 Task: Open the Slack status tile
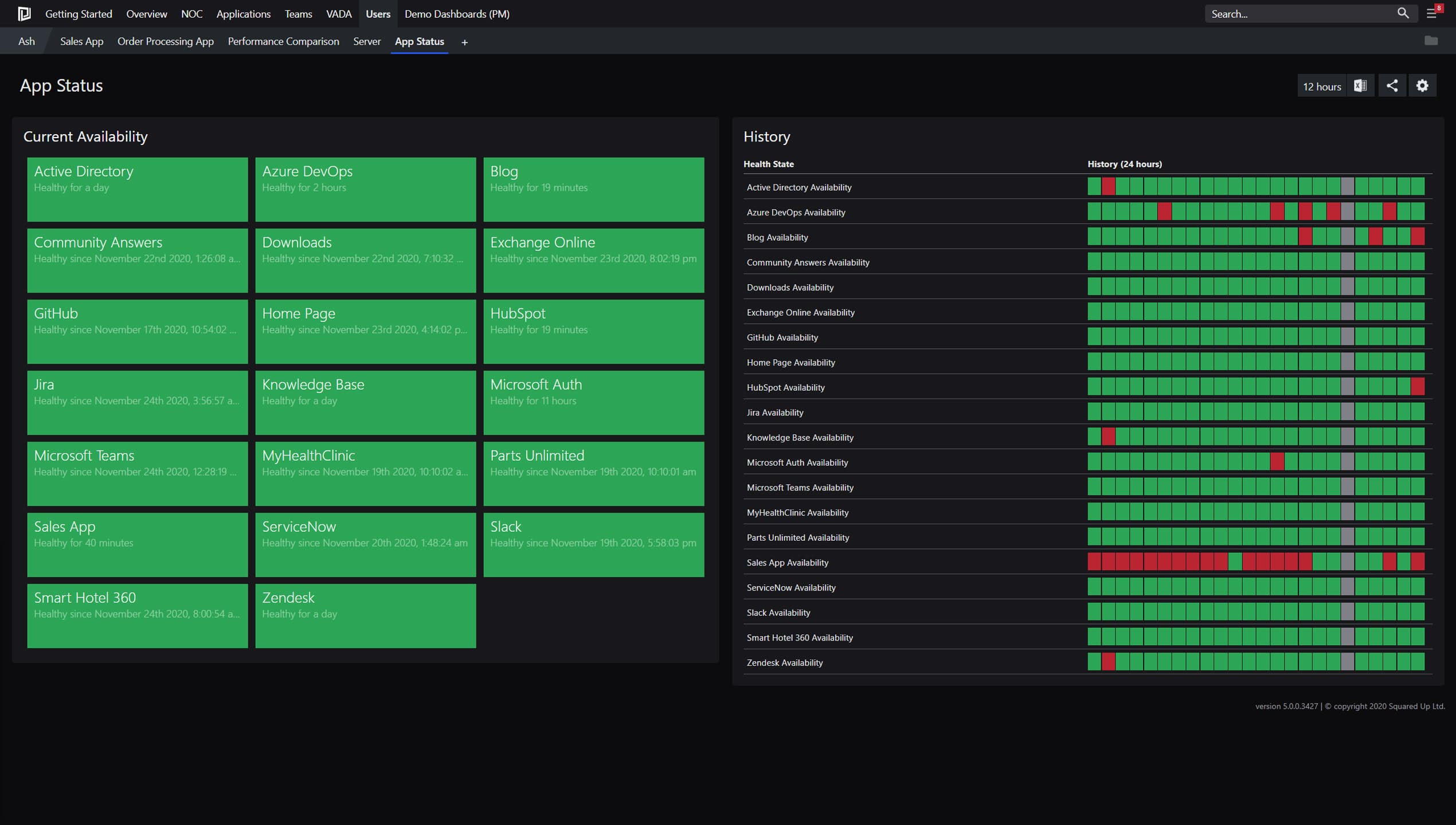point(594,544)
